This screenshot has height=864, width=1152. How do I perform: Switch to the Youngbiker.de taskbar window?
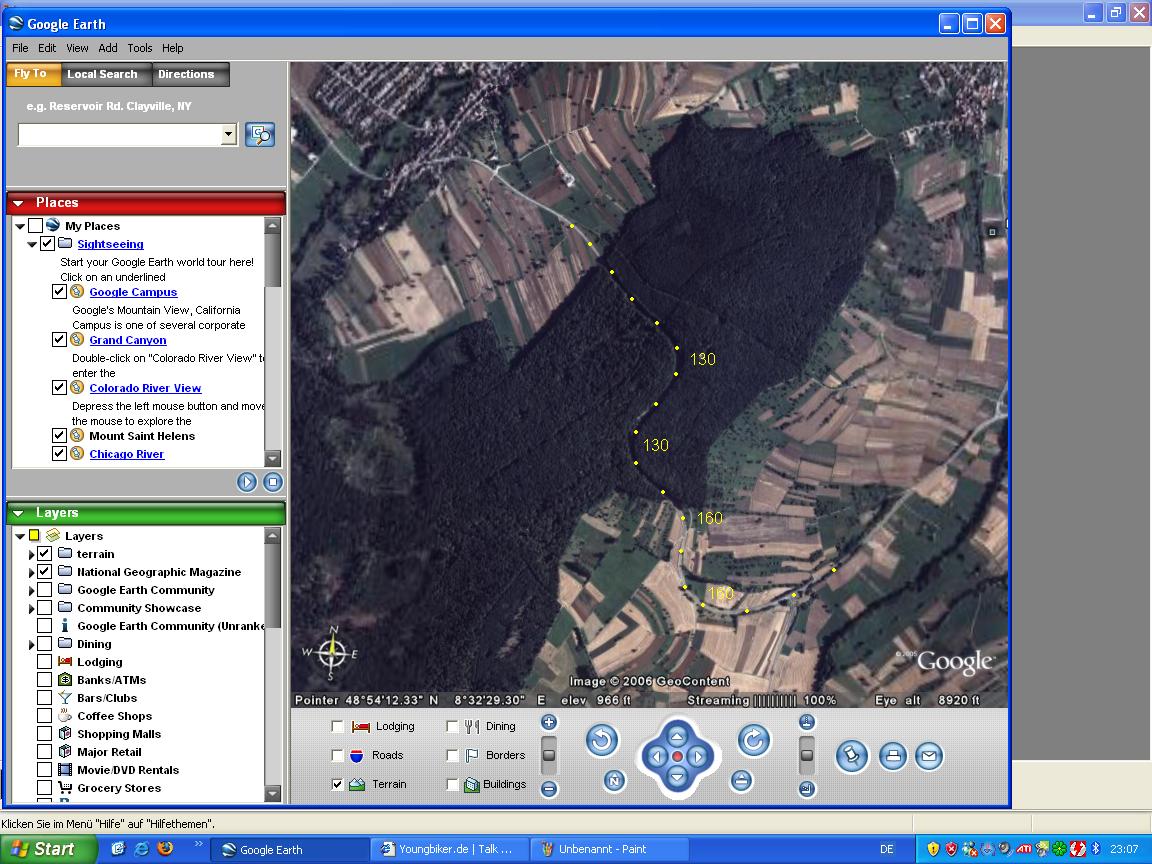click(450, 849)
